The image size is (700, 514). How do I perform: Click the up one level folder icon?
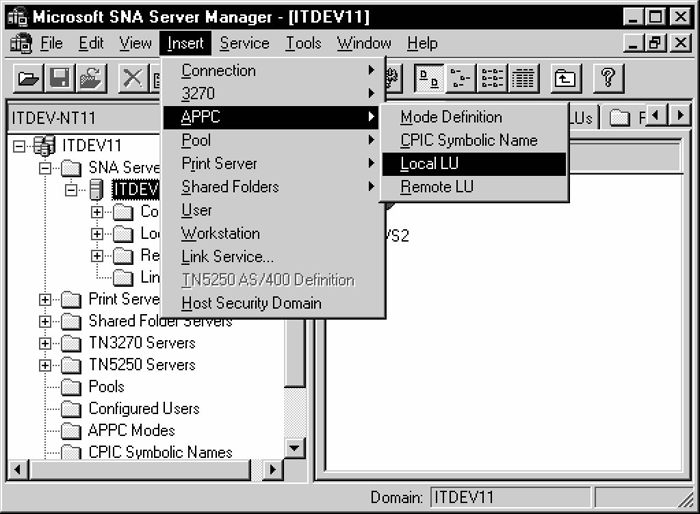coord(566,79)
